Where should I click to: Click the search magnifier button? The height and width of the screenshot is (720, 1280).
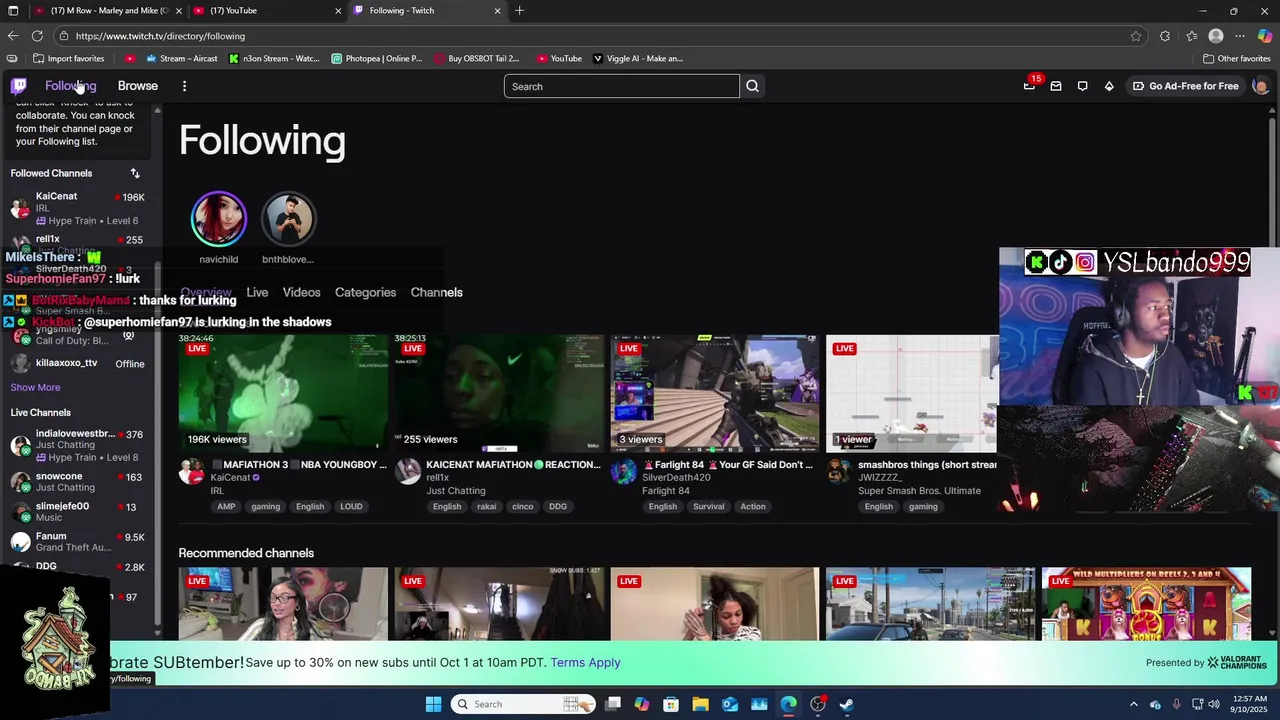752,86
